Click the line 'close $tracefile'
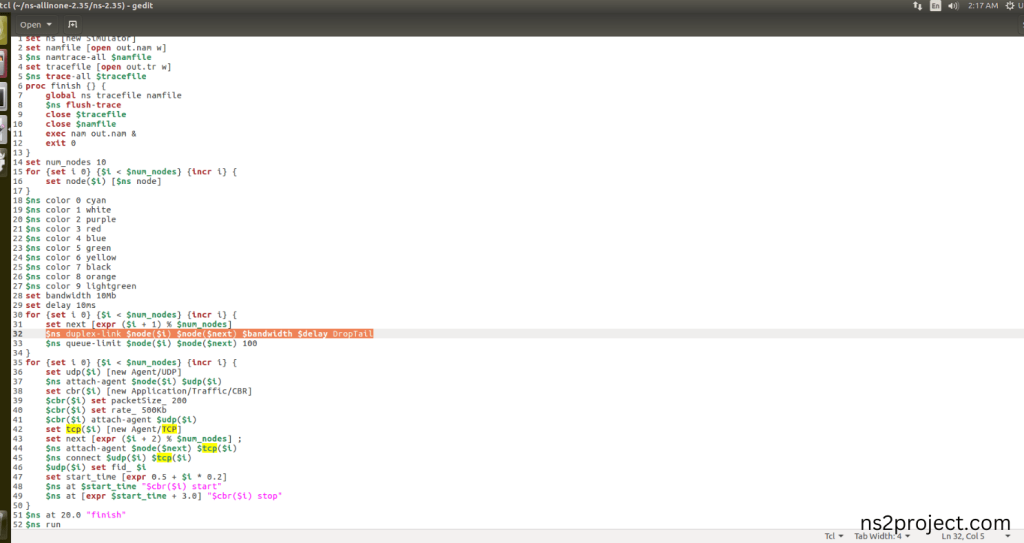 tap(86, 114)
